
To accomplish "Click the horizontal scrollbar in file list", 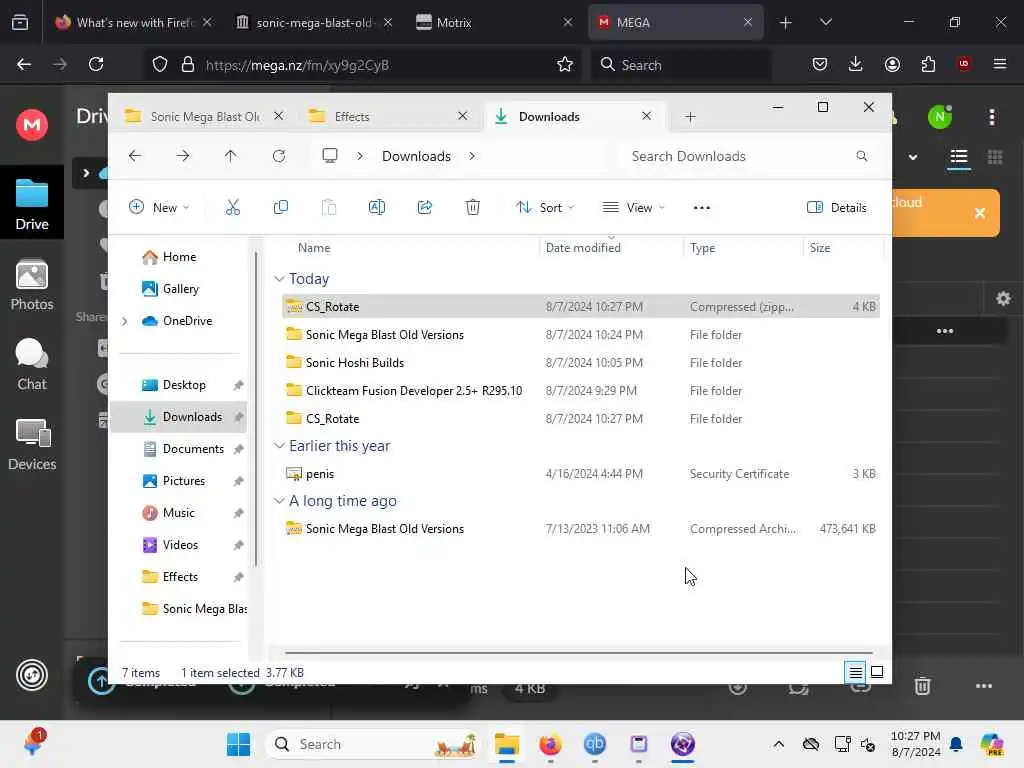I will [x=579, y=652].
